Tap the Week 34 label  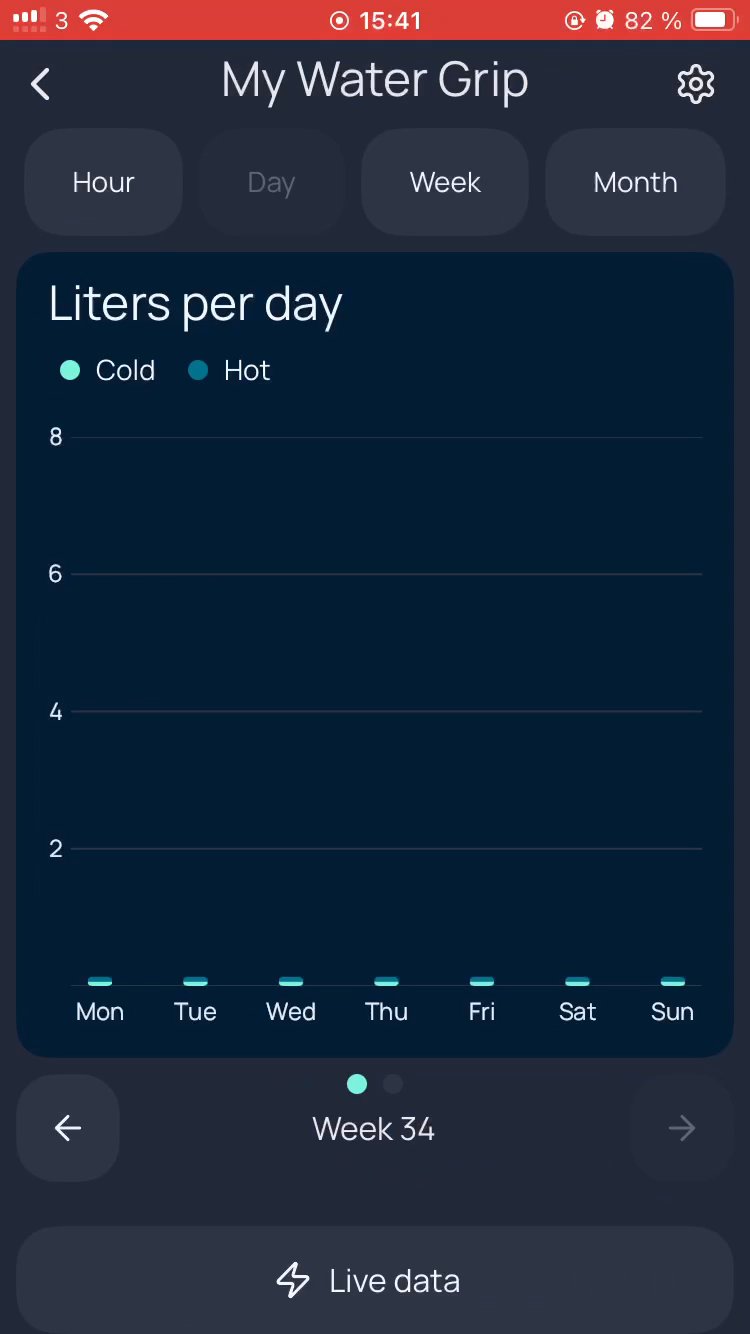tap(374, 1129)
